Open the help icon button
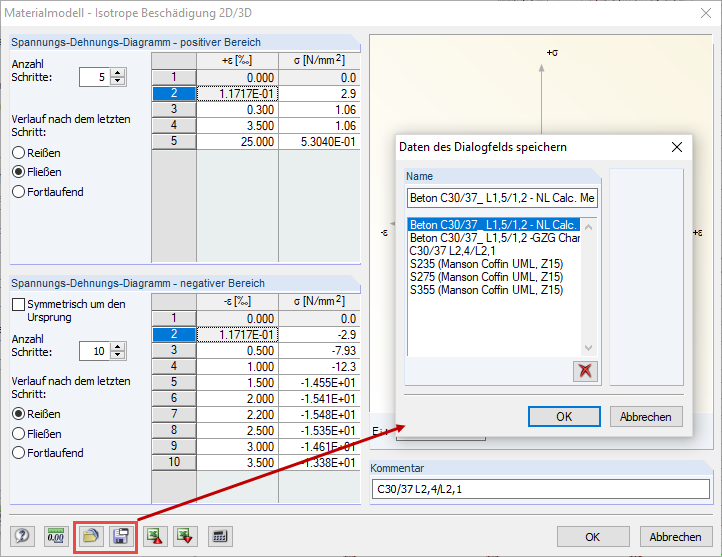The height and width of the screenshot is (557, 722). pyautogui.click(x=22, y=536)
